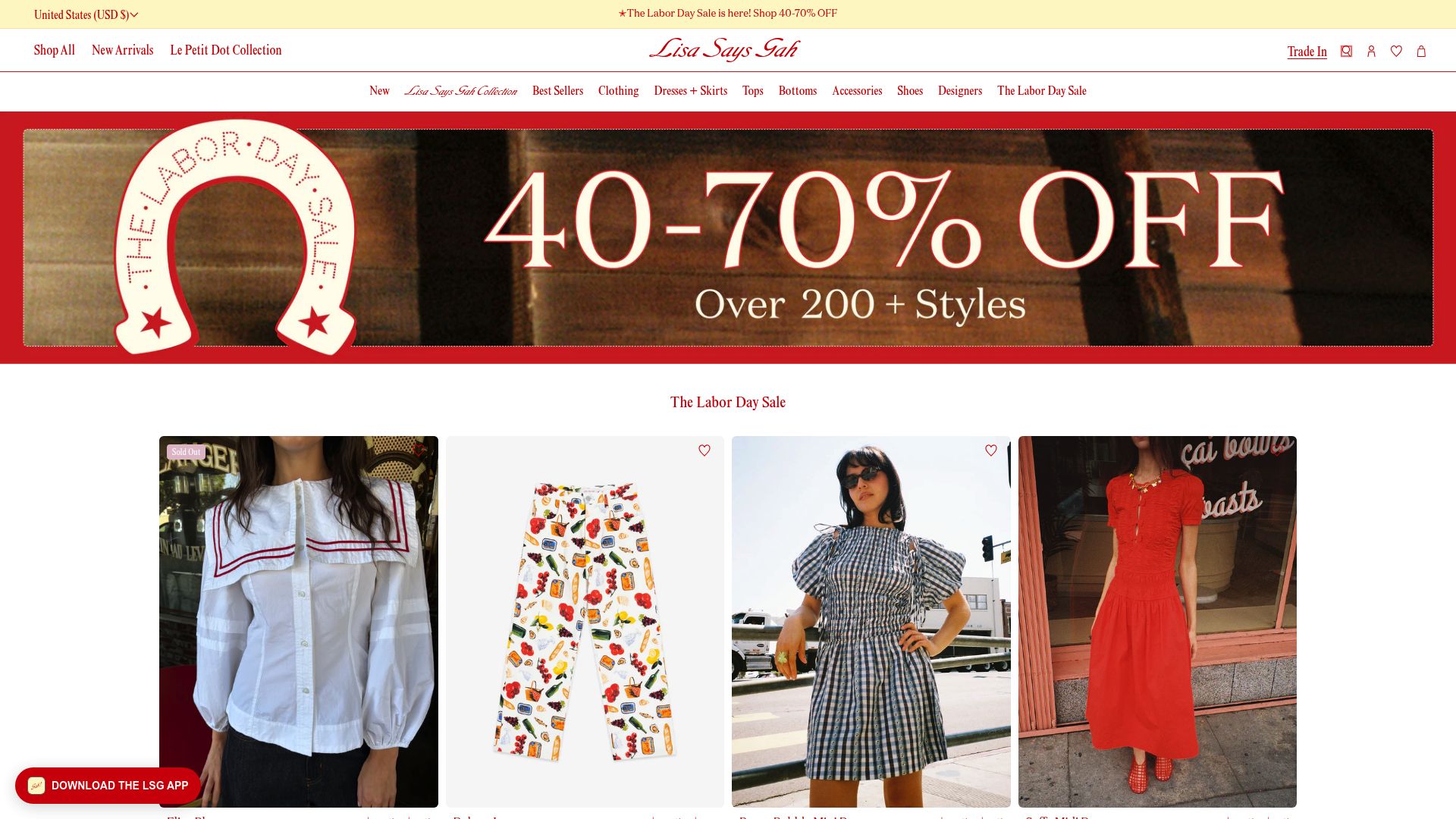The width and height of the screenshot is (1456, 819).
Task: Open the search icon in header
Action: click(1346, 51)
